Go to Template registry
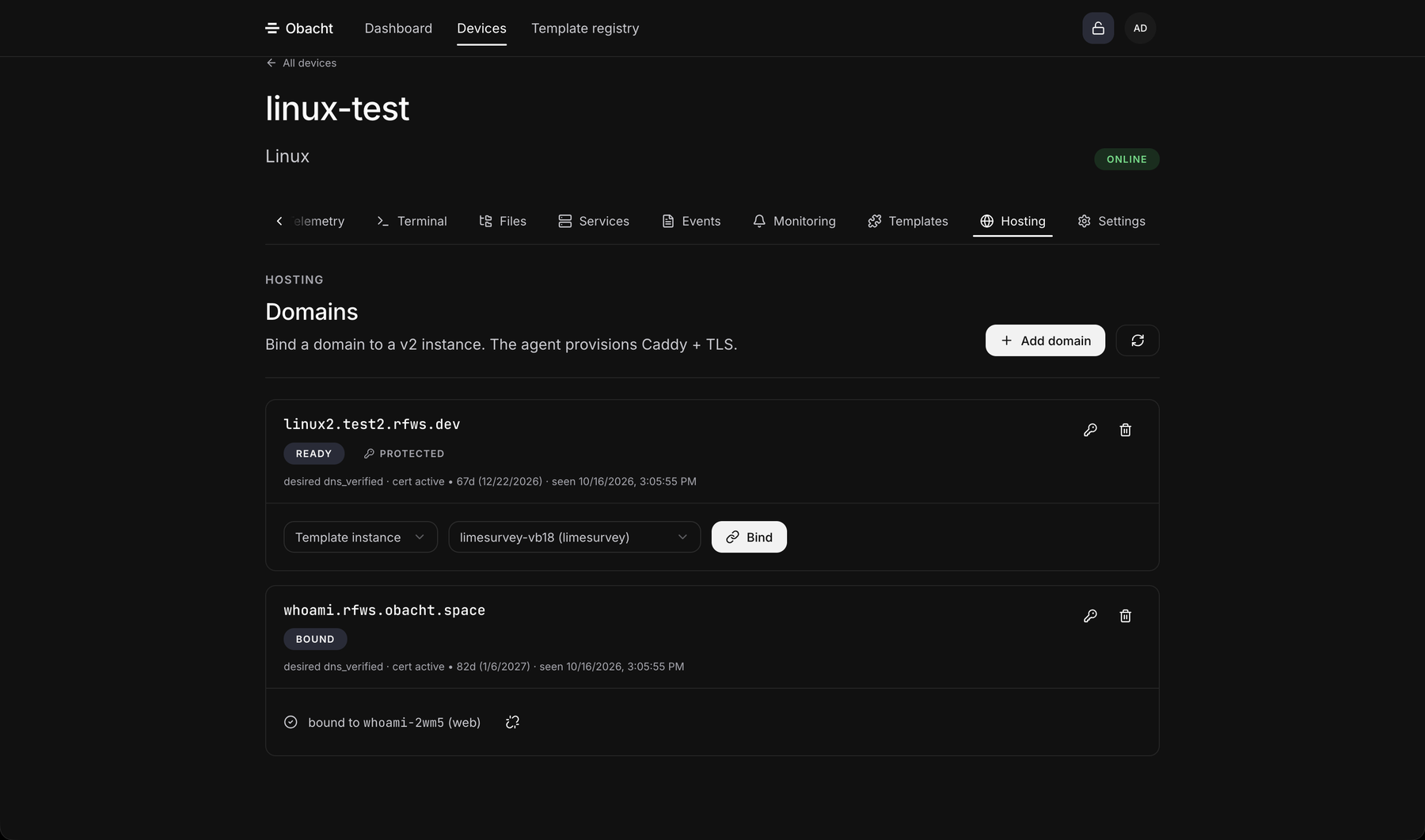1425x840 pixels. click(x=585, y=29)
